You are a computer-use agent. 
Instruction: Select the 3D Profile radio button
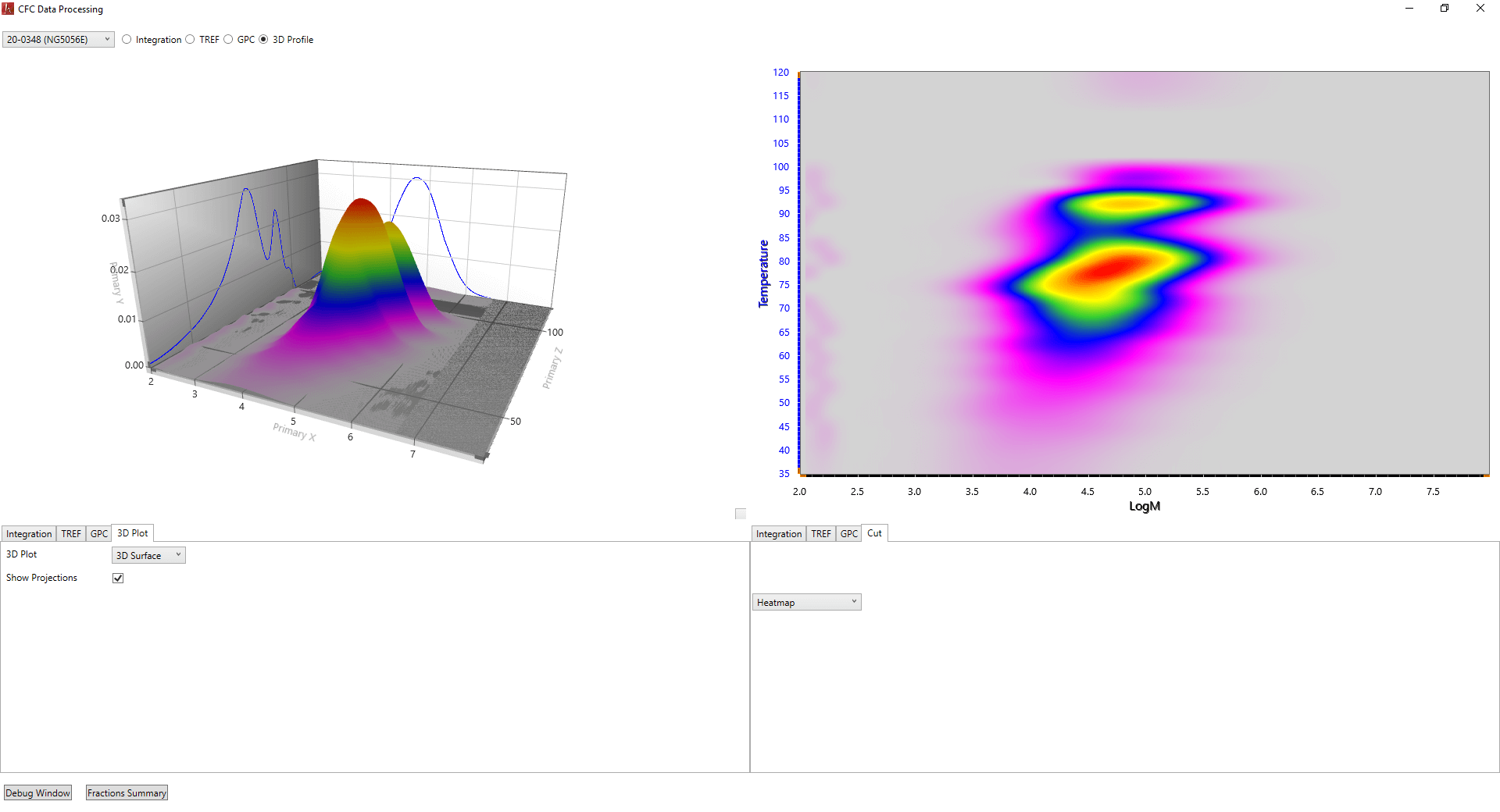263,40
